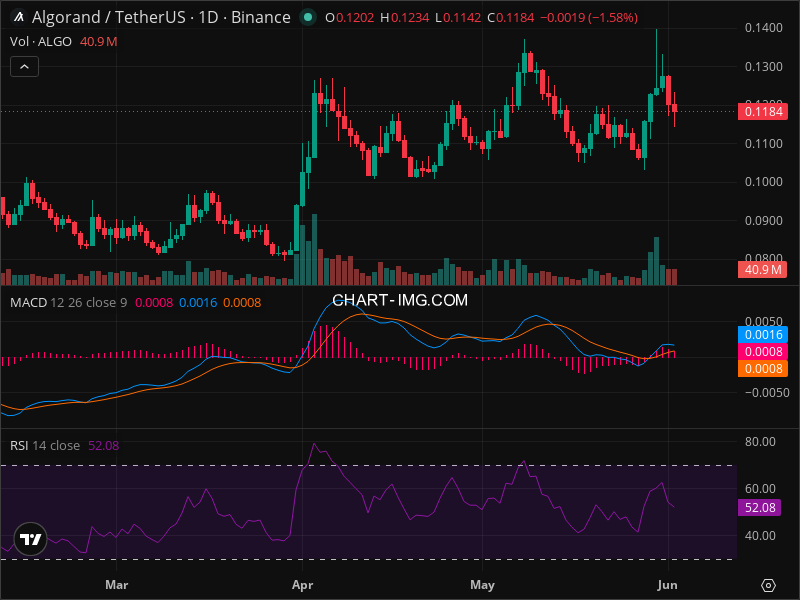
Task: Click the Algorand logo icon
Action: point(19,17)
